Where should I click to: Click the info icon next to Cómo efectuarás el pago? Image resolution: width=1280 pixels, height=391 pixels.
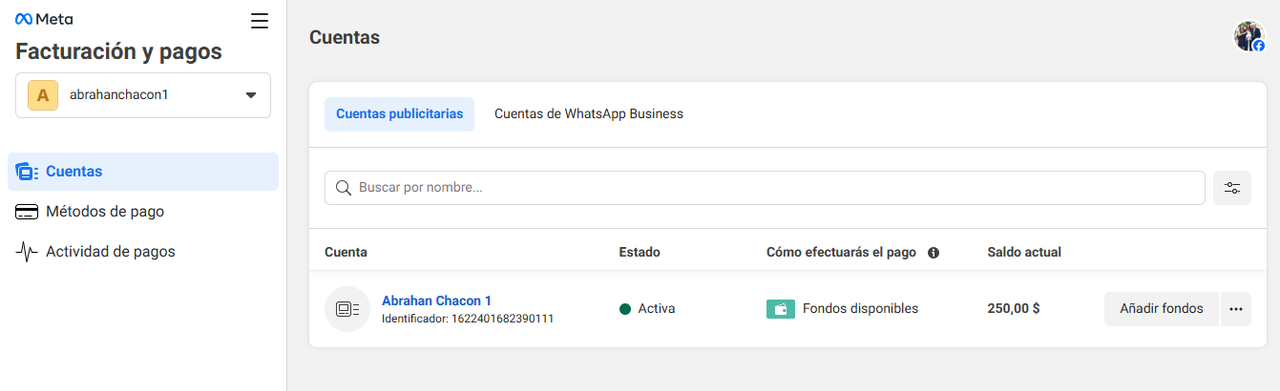933,253
